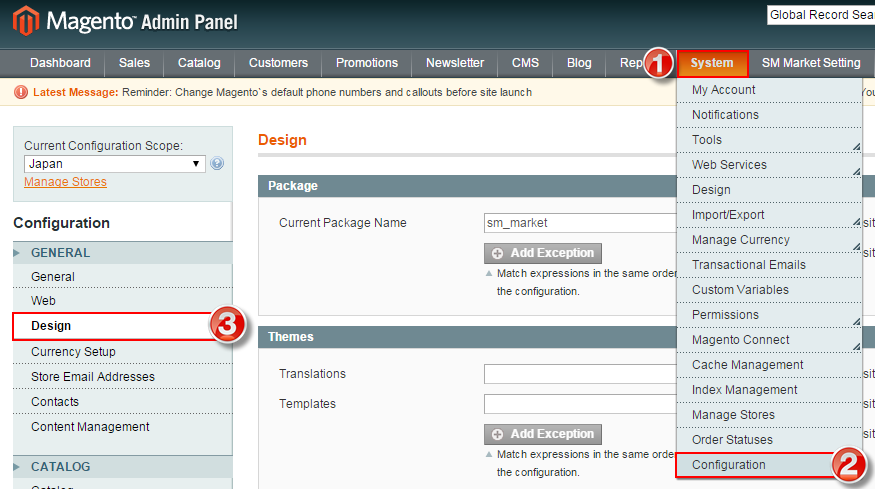Open Content Management configuration section
This screenshot has height=489, width=875.
coord(123,427)
